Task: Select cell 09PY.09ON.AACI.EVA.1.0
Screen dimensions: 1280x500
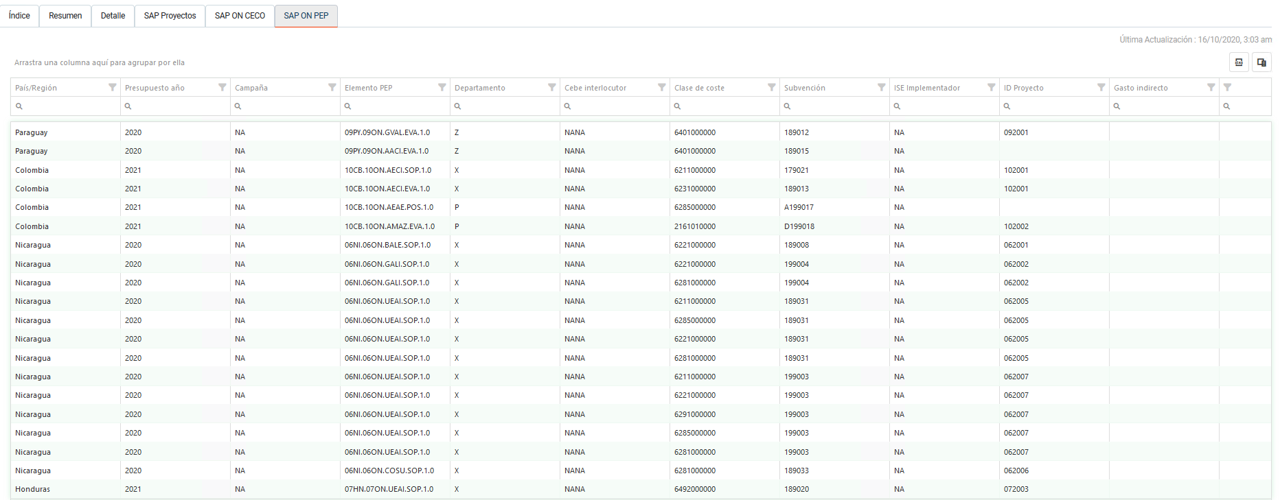Action: pyautogui.click(x=395, y=151)
